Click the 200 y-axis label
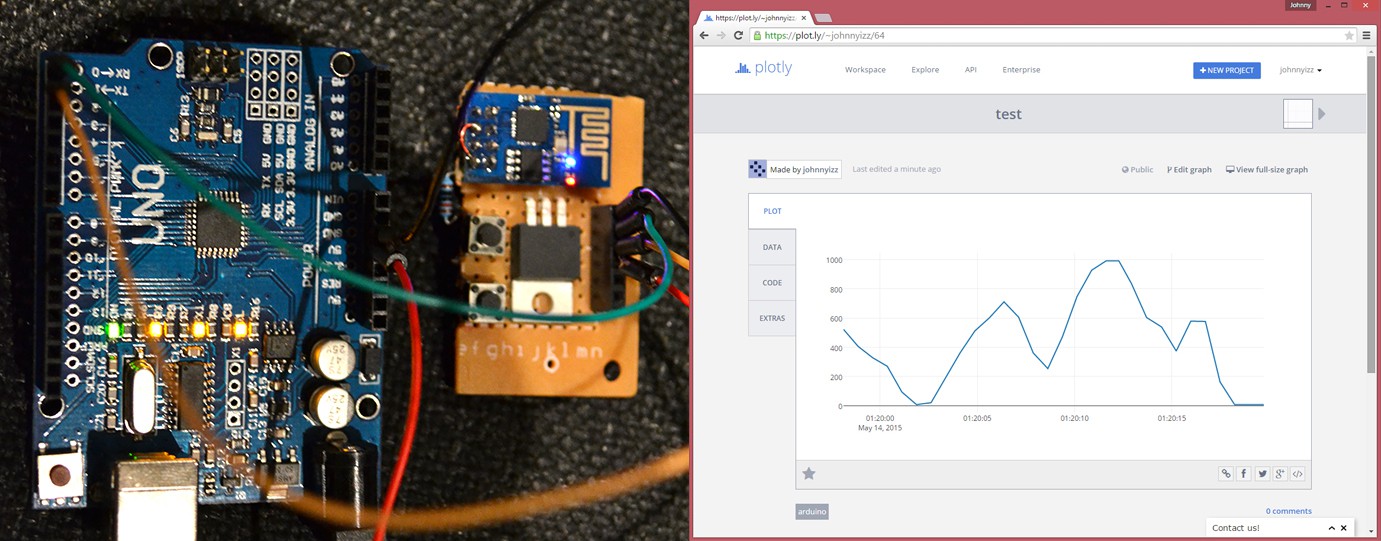1381x541 pixels. [x=836, y=377]
